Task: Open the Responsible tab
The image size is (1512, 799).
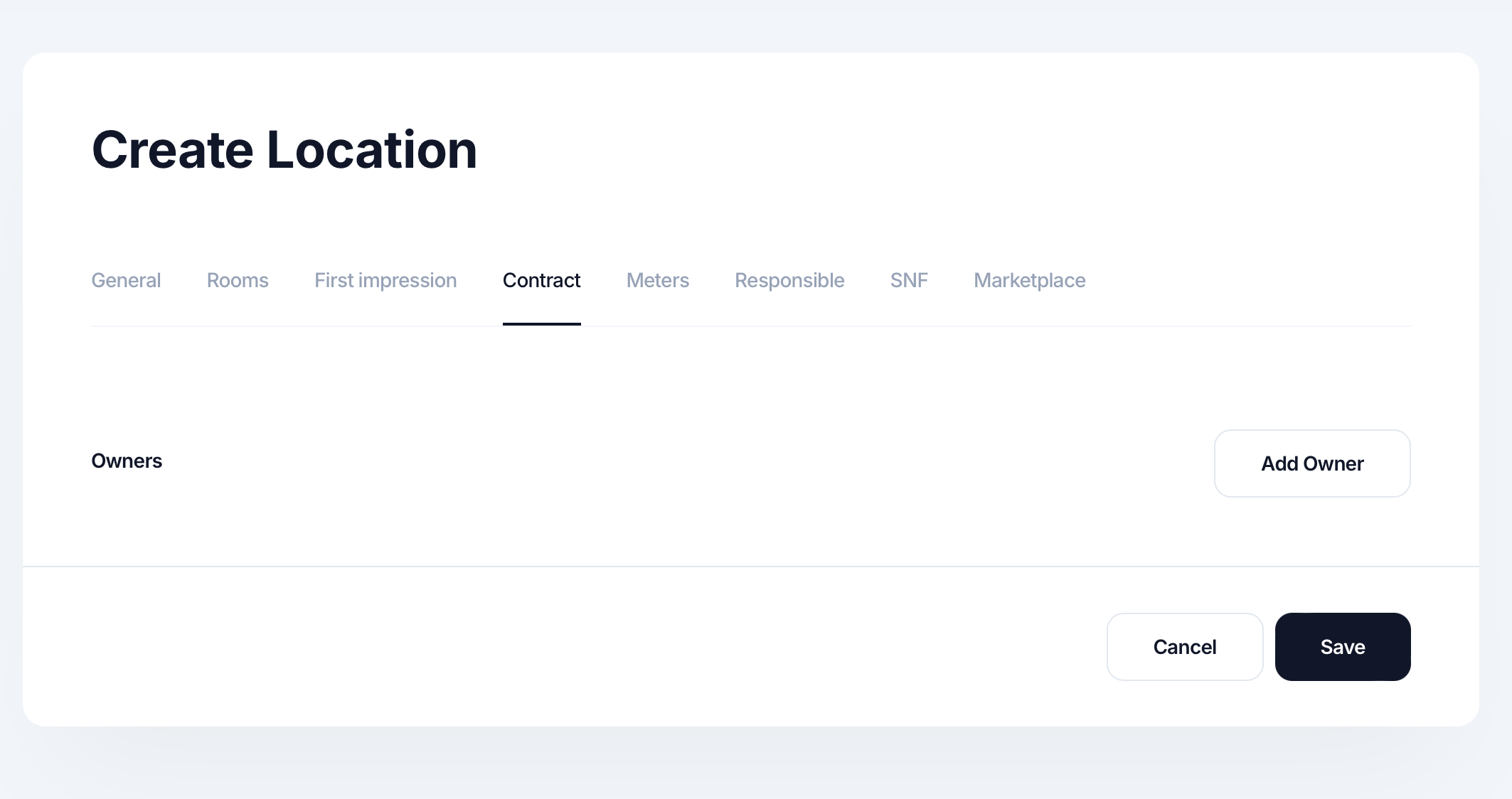Action: 789,281
